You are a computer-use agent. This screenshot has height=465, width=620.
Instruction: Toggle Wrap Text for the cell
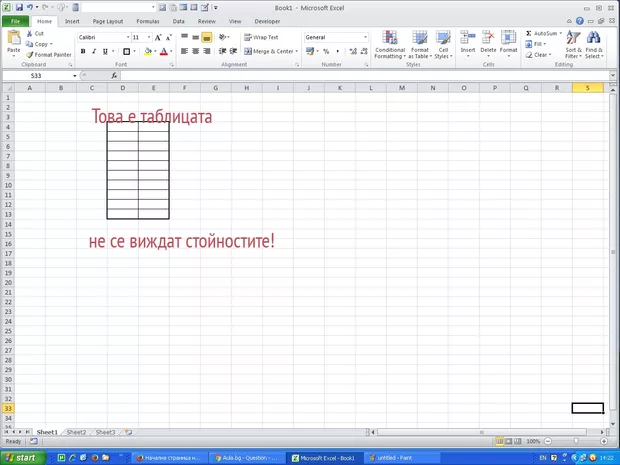coord(262,37)
